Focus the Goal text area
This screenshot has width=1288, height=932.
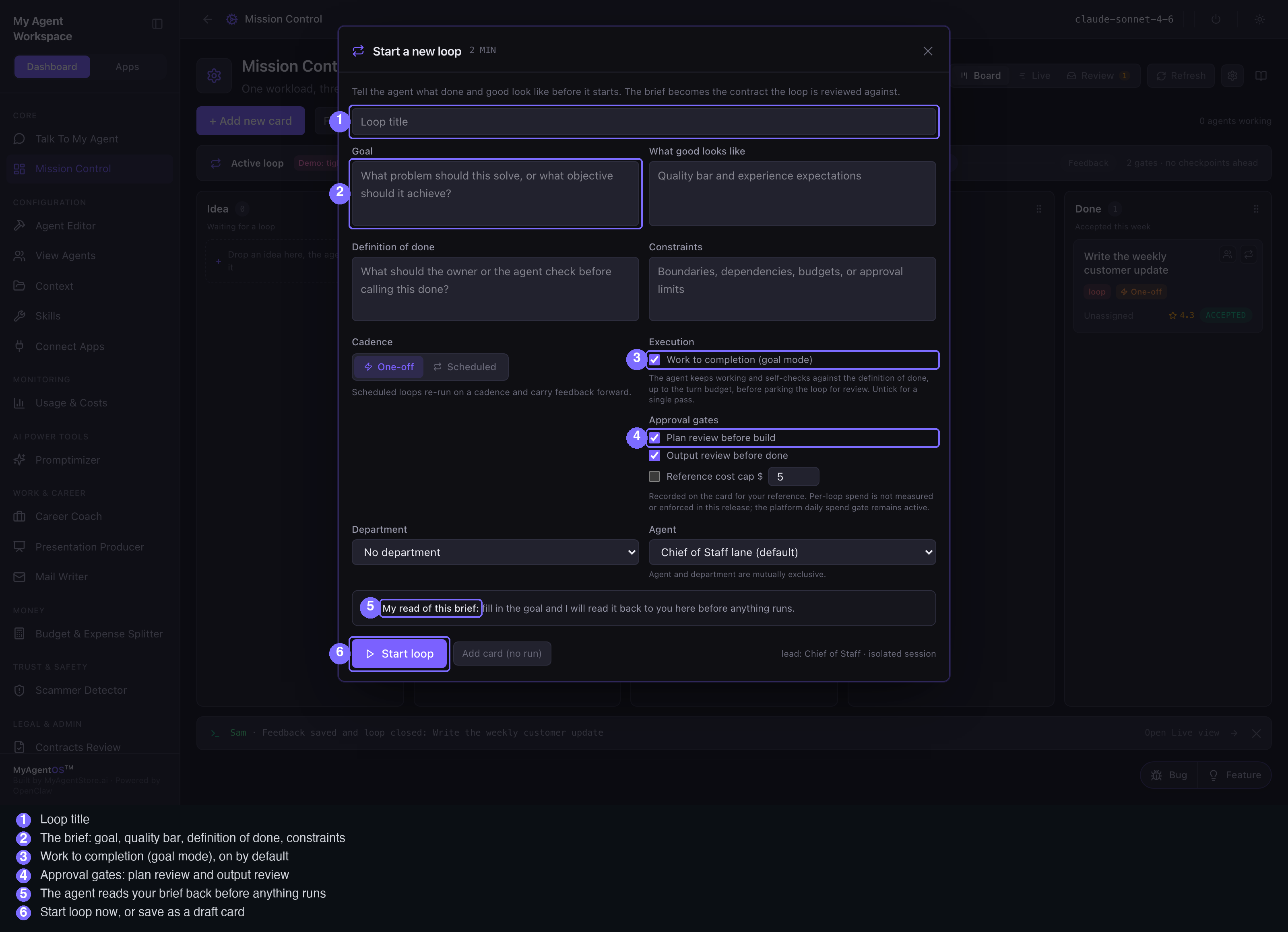click(495, 194)
